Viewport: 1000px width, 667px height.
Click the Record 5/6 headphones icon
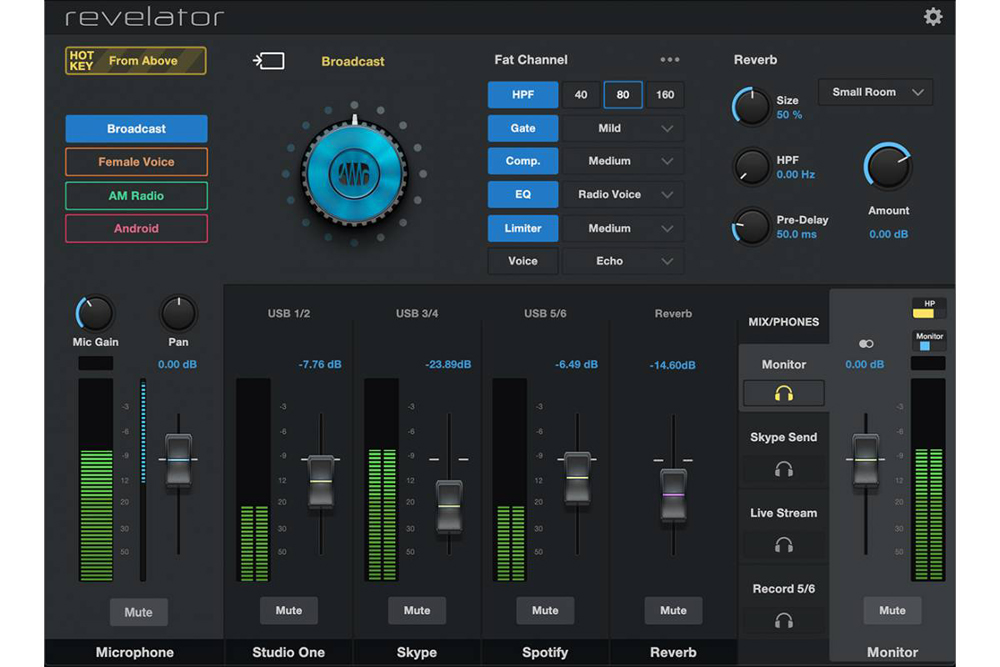coord(783,621)
